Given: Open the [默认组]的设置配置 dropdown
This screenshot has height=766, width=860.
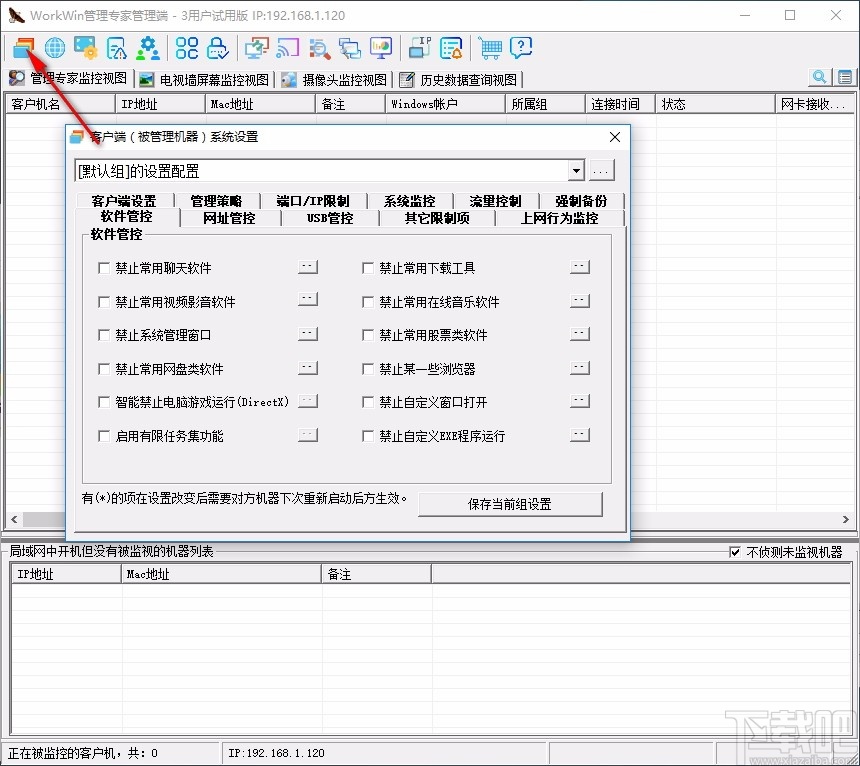Looking at the screenshot, I should (x=577, y=171).
